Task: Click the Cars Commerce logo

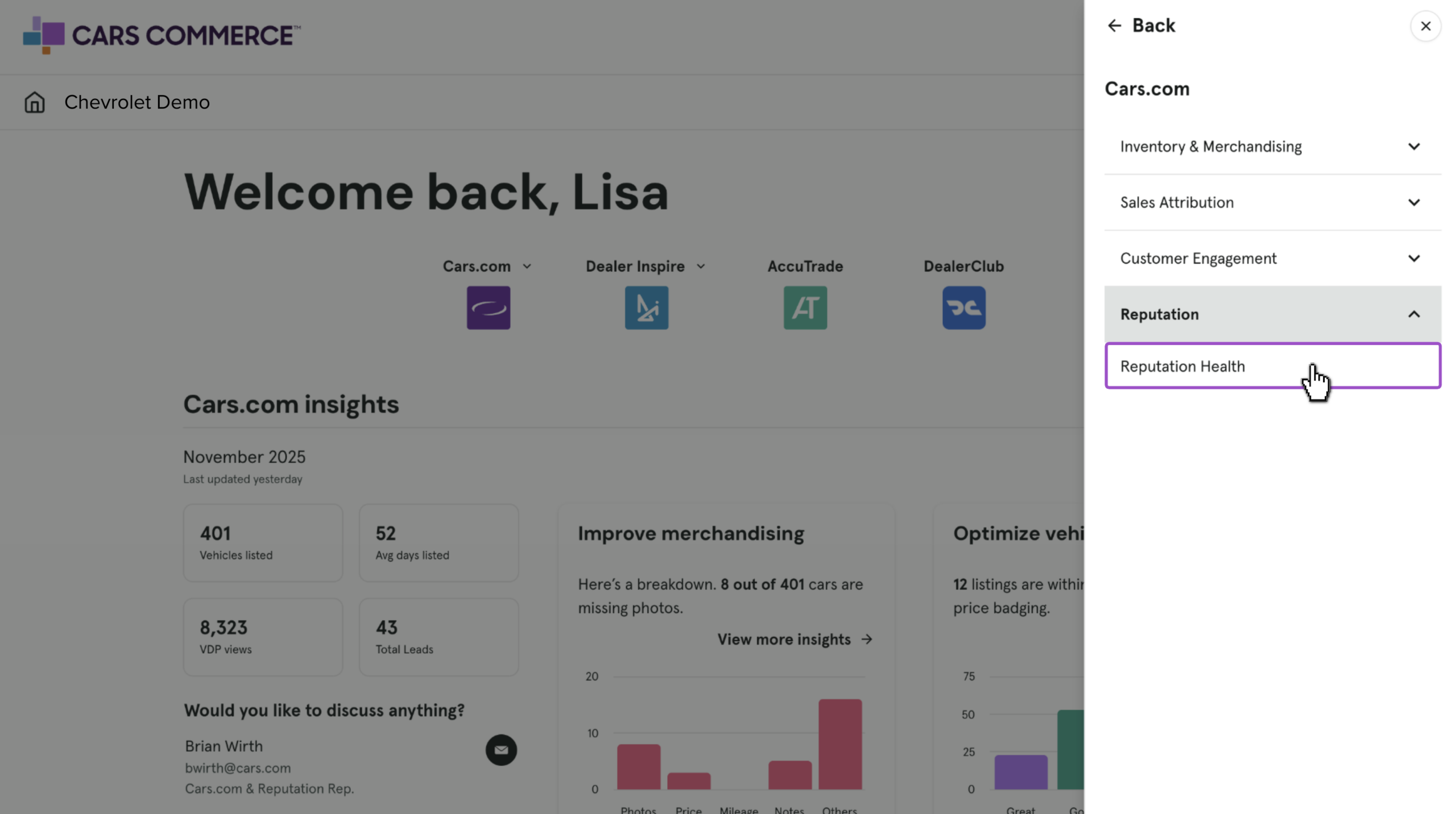Action: pos(162,35)
